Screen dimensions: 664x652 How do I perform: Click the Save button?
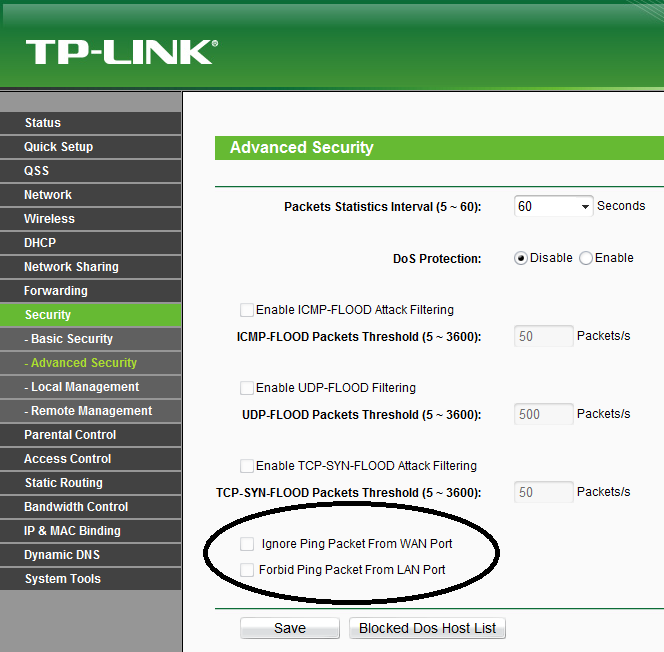point(290,628)
